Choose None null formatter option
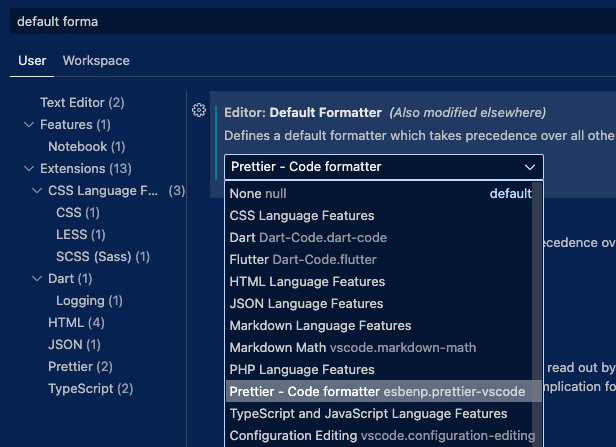 (379, 193)
